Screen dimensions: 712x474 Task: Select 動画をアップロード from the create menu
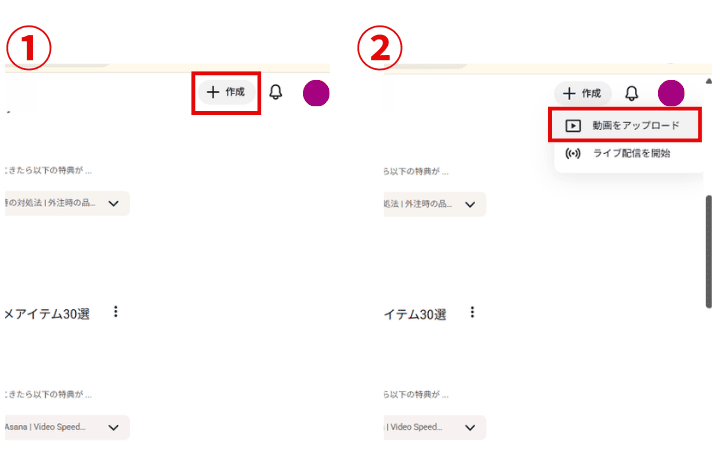pyautogui.click(x=635, y=126)
